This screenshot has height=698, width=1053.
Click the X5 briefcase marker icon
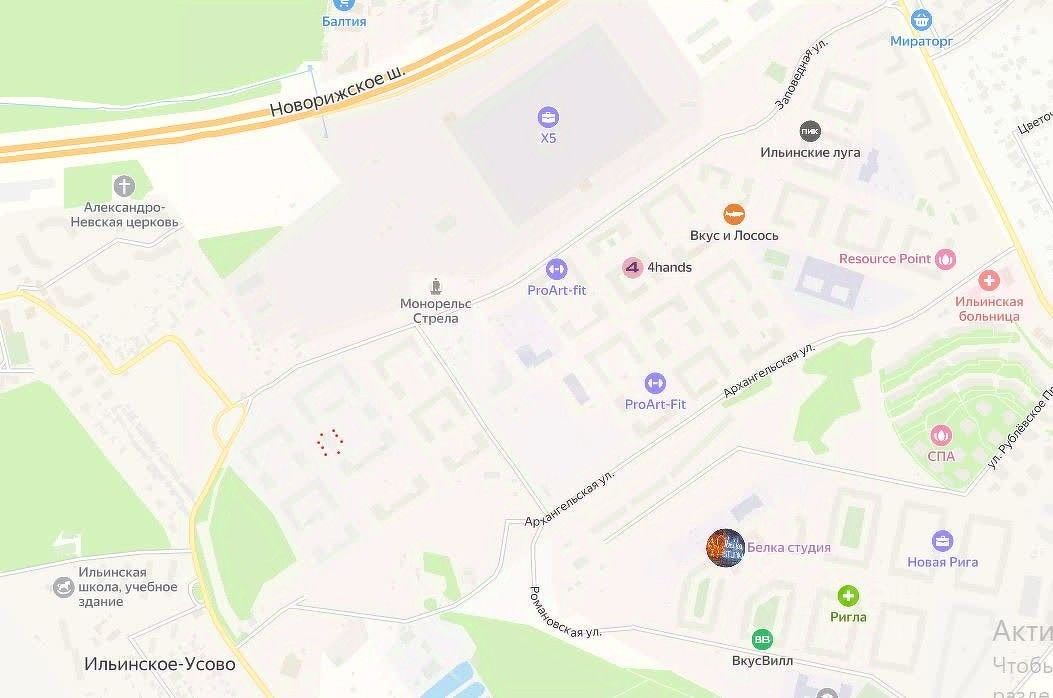click(x=548, y=118)
